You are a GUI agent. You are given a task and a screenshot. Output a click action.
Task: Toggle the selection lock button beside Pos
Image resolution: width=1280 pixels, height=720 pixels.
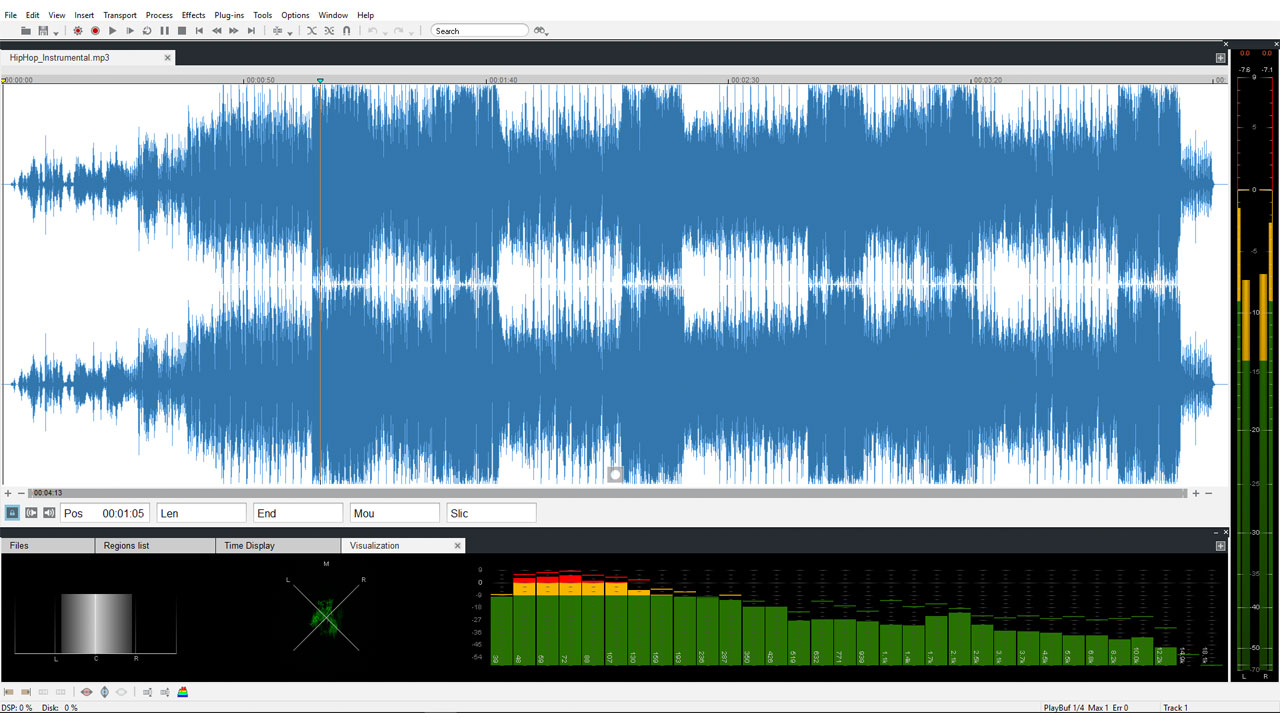click(12, 512)
